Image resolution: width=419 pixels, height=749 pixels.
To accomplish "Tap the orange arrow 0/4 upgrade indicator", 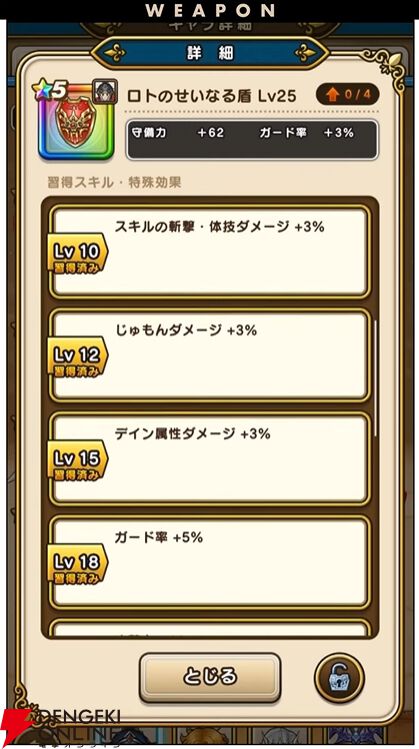I will pyautogui.click(x=347, y=95).
